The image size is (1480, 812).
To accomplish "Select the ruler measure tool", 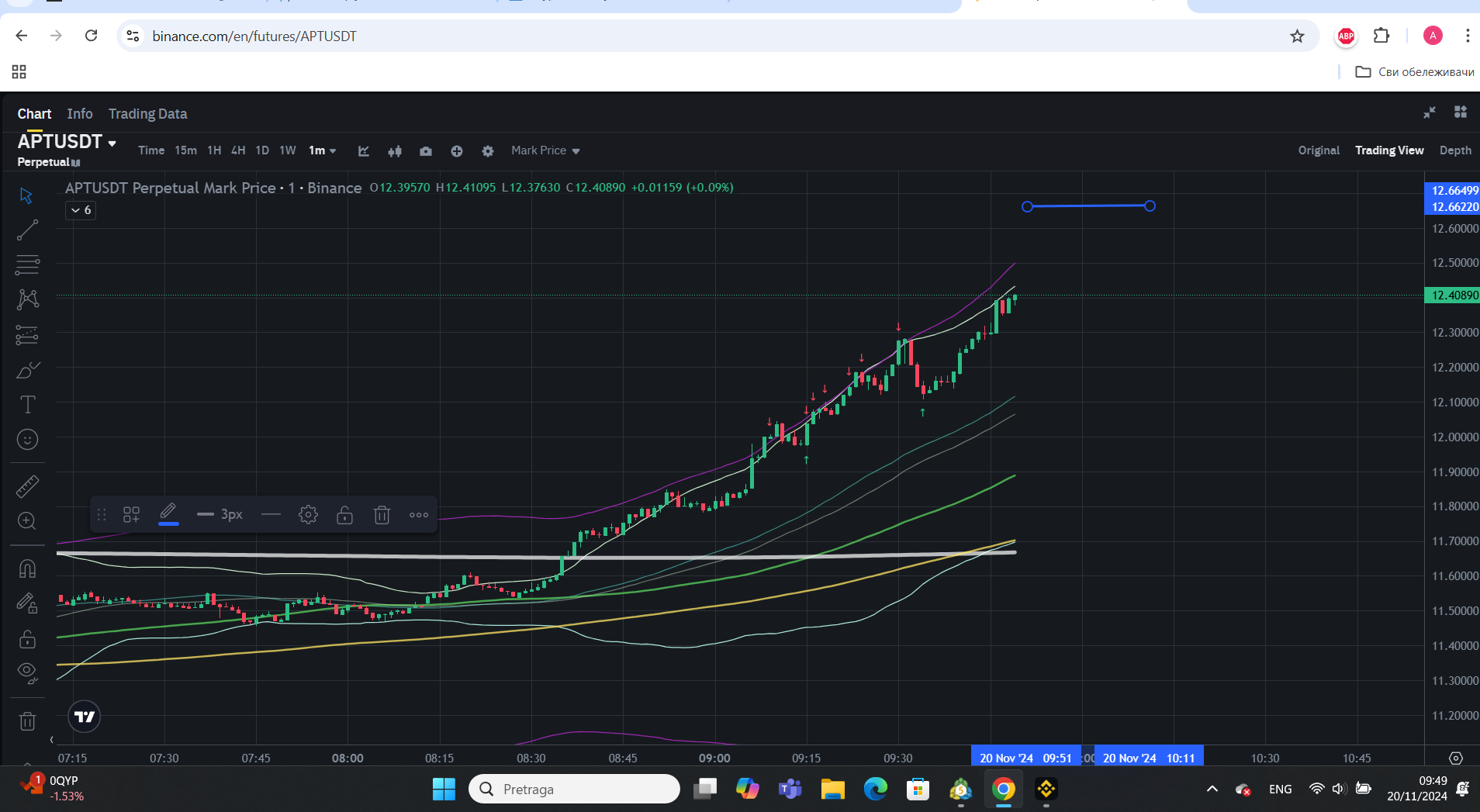I will tap(27, 486).
